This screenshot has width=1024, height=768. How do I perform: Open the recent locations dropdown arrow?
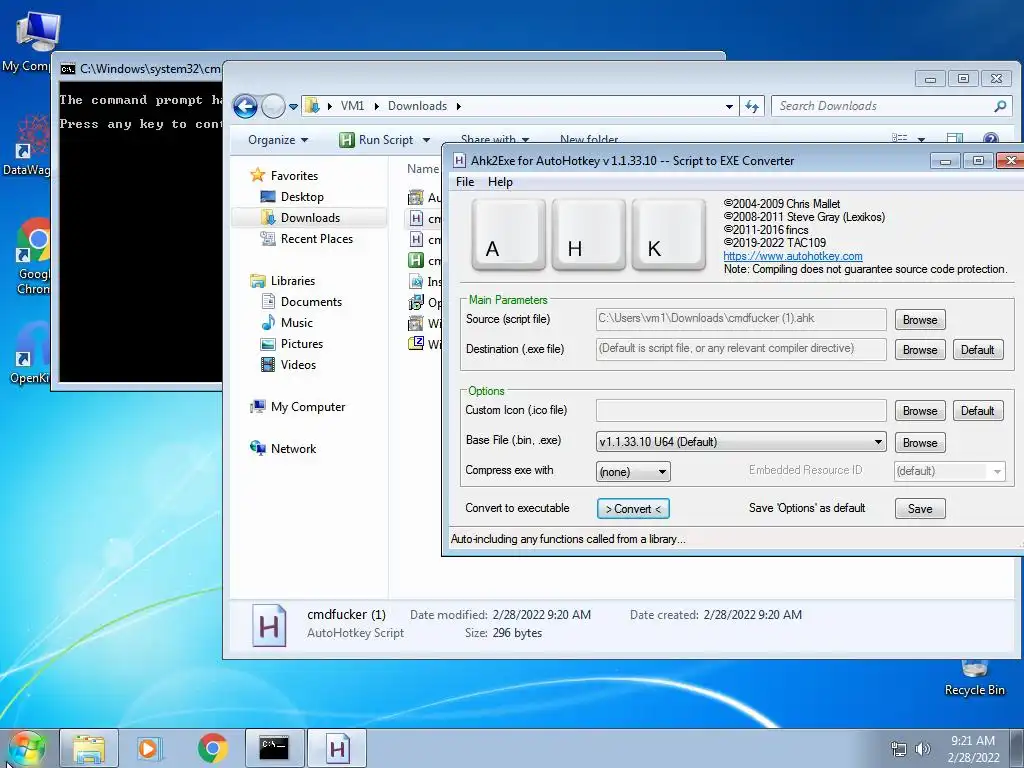pos(293,106)
